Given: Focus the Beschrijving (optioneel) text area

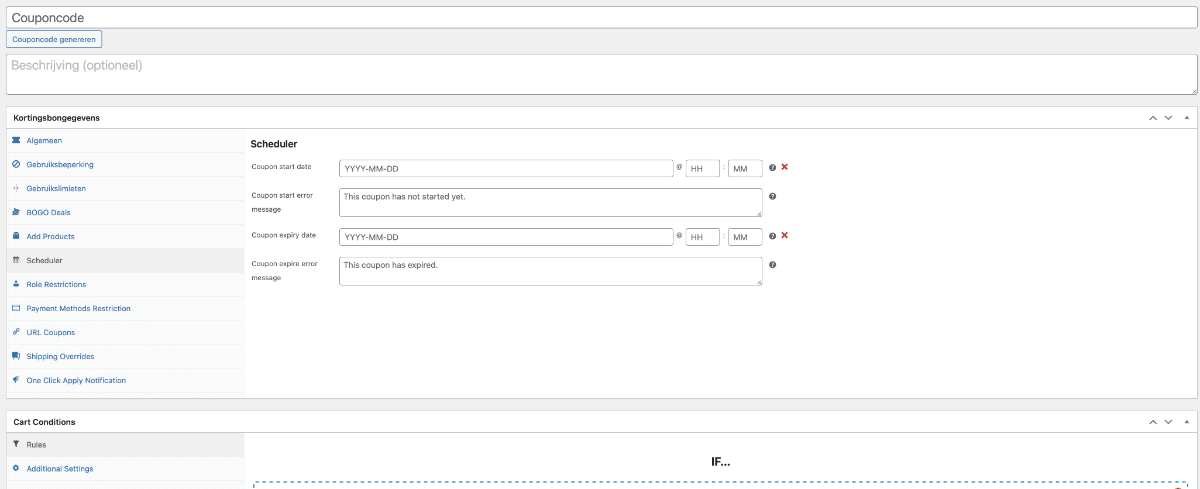Looking at the screenshot, I should click(x=601, y=74).
